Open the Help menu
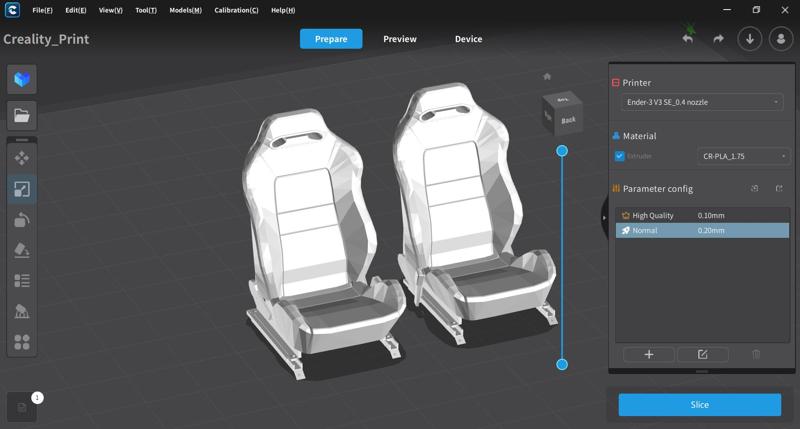 click(283, 10)
